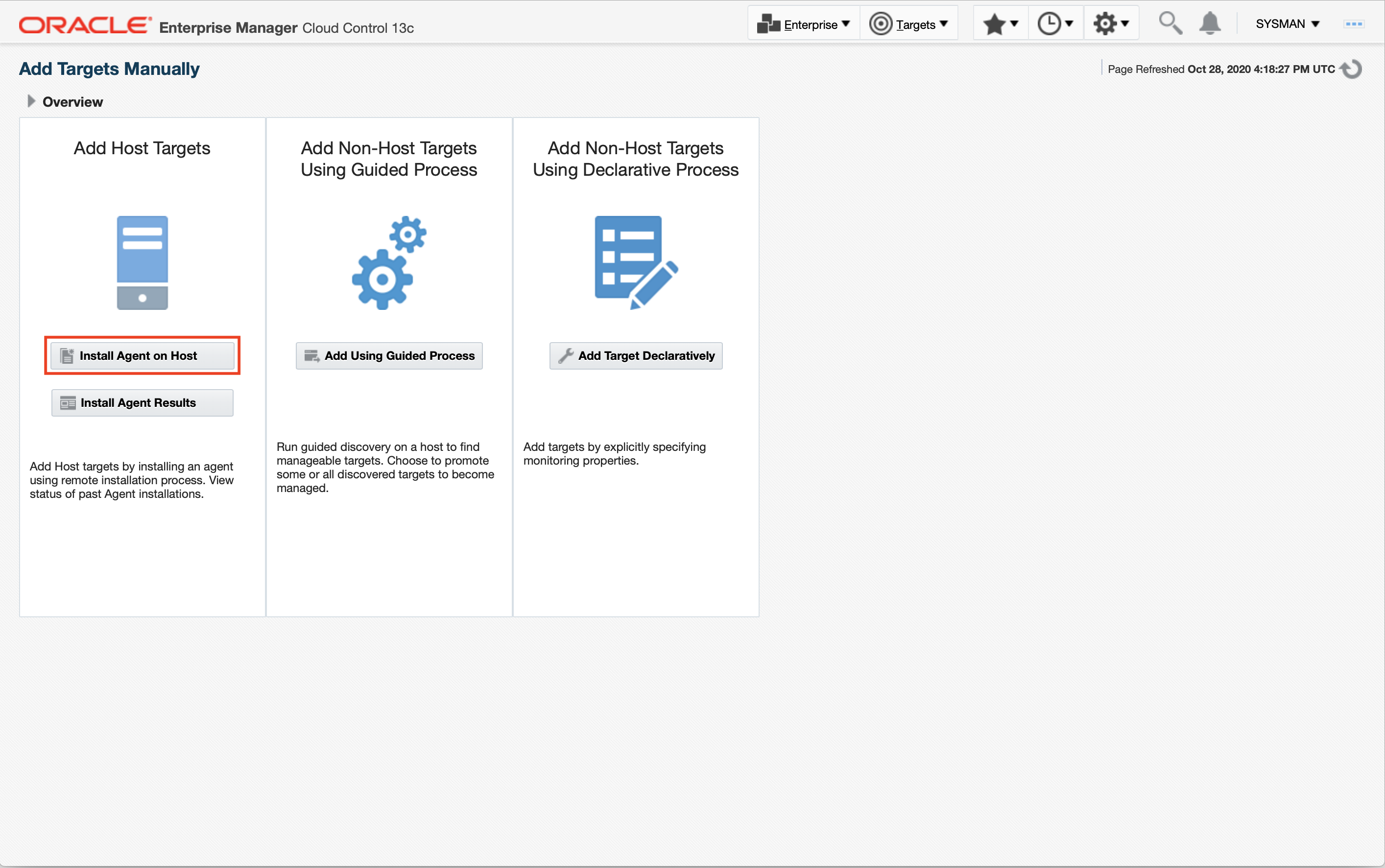This screenshot has width=1385, height=868.
Task: Click the declarative process description text
Action: click(x=615, y=453)
